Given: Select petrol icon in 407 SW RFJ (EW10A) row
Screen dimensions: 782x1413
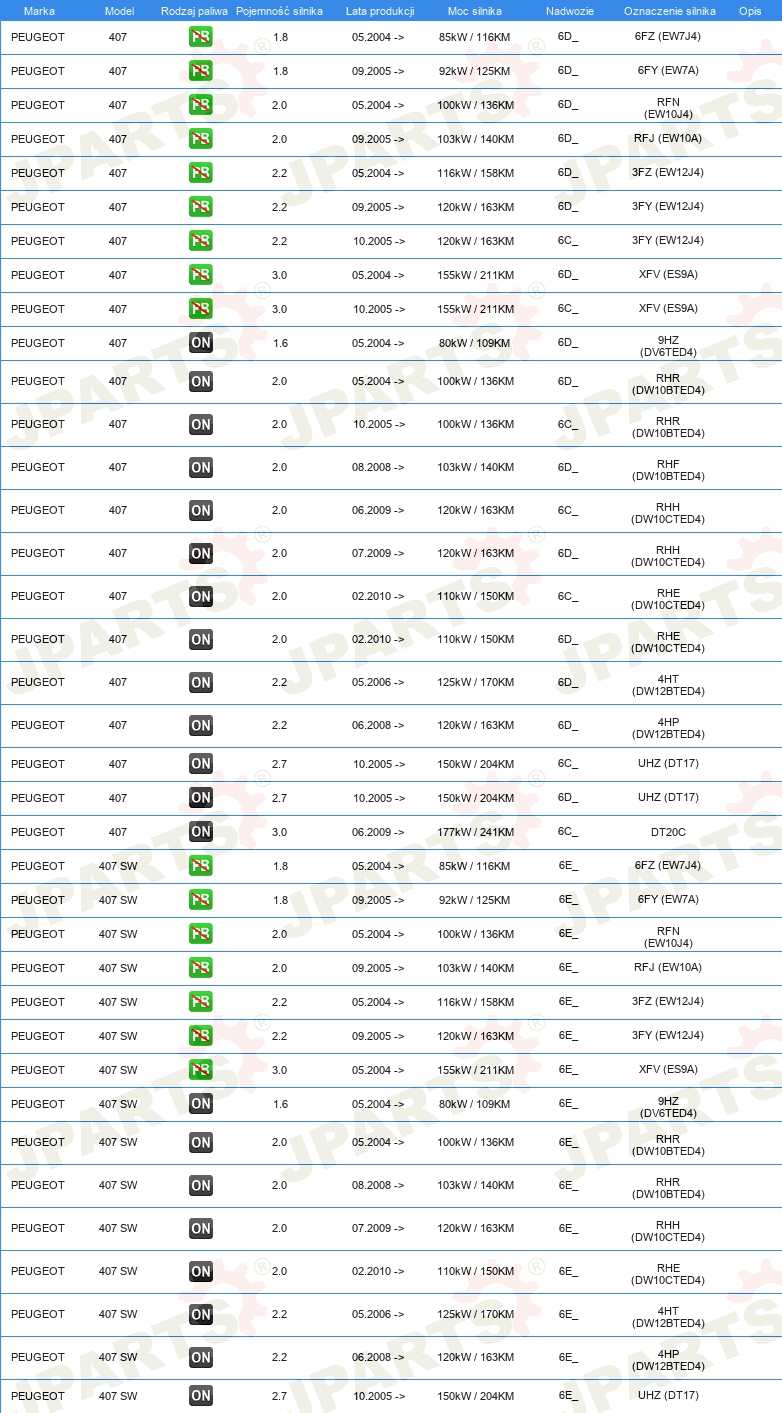Looking at the screenshot, I should coord(200,968).
